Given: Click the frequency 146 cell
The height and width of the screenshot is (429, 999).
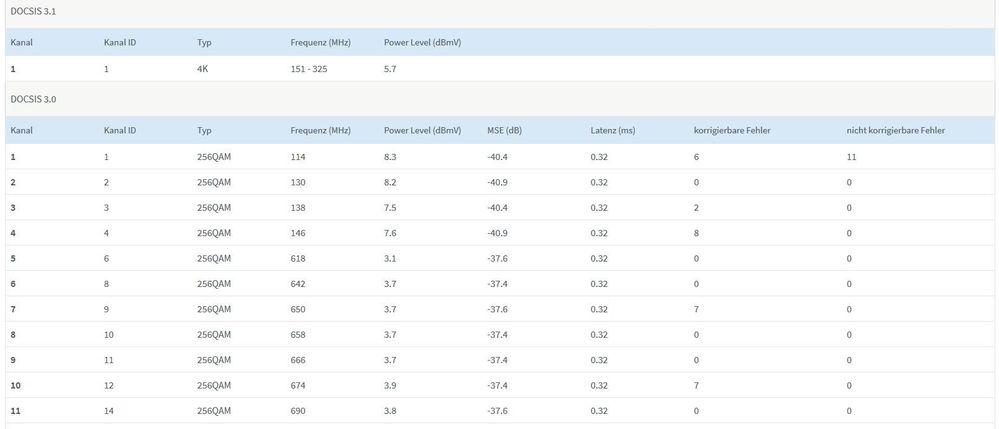Looking at the screenshot, I should pos(297,234).
